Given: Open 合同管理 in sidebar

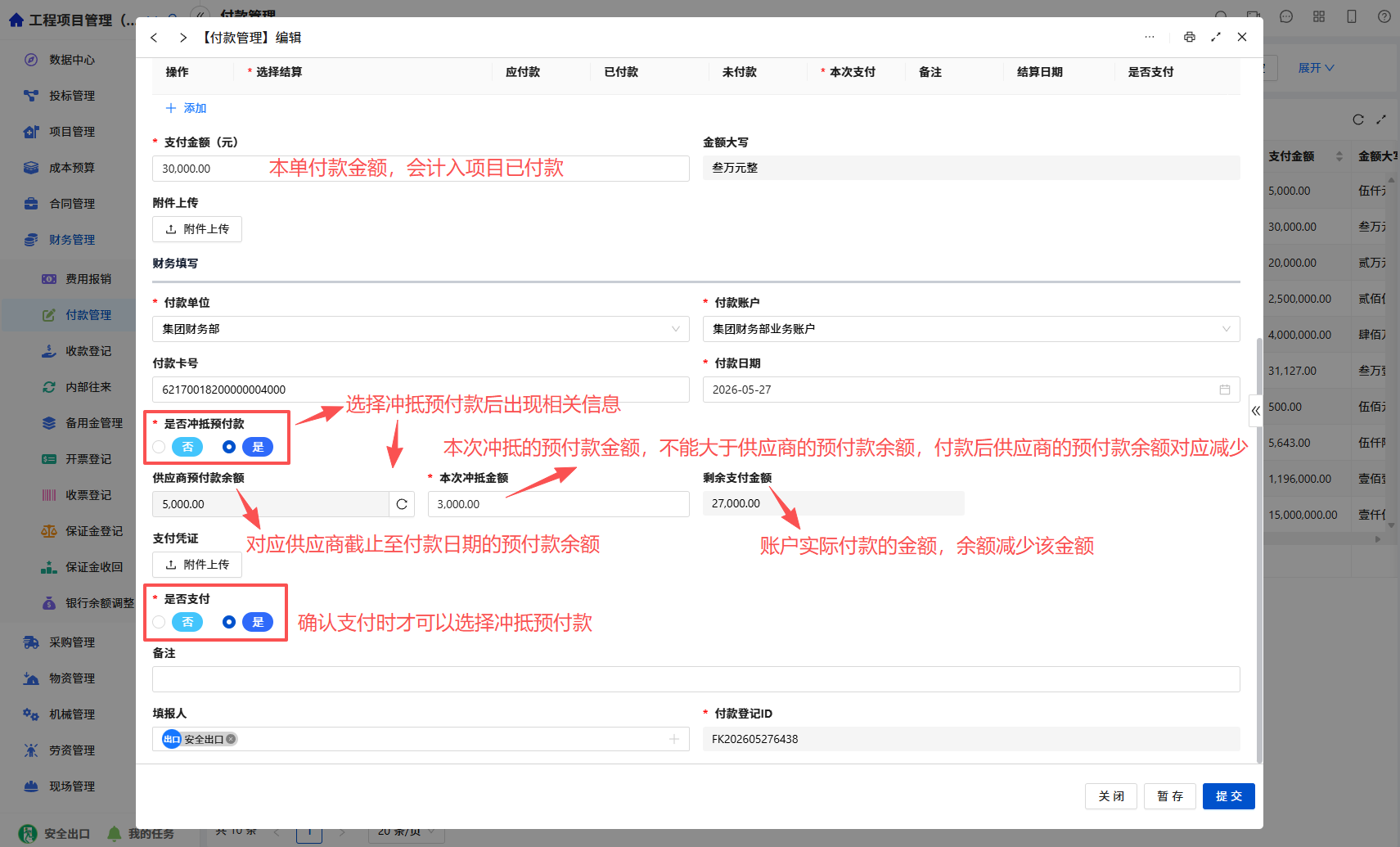Looking at the screenshot, I should click(72, 204).
